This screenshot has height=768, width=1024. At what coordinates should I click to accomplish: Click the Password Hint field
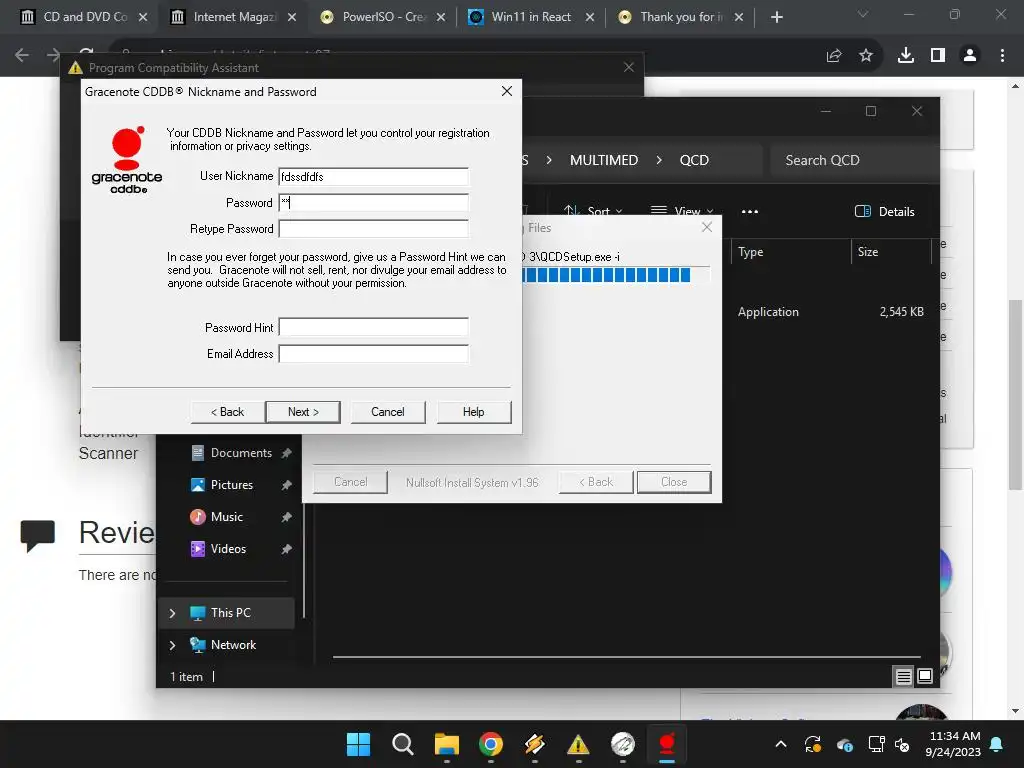point(374,327)
